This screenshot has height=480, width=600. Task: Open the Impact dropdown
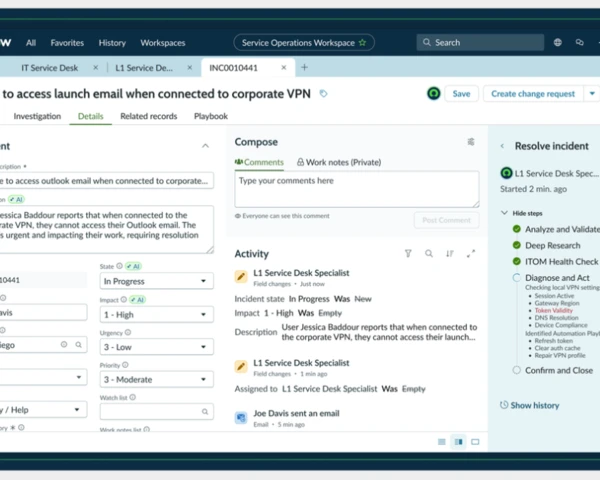(157, 315)
